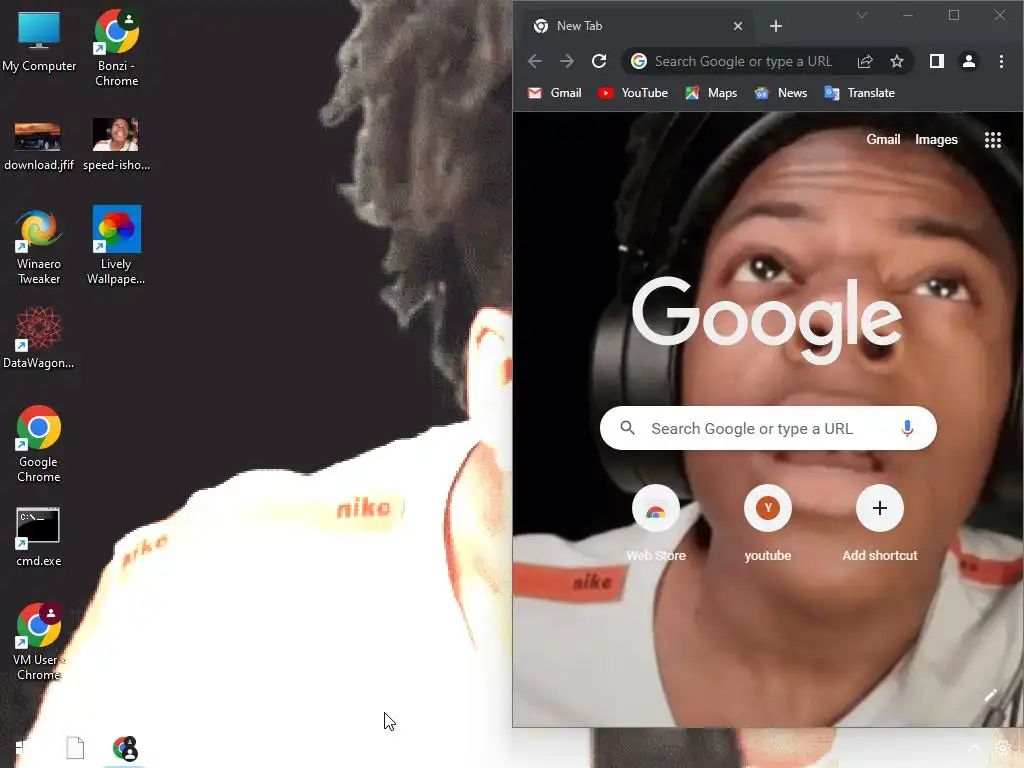Open the Bonzi - Chrome desktop shortcut

coord(116,47)
